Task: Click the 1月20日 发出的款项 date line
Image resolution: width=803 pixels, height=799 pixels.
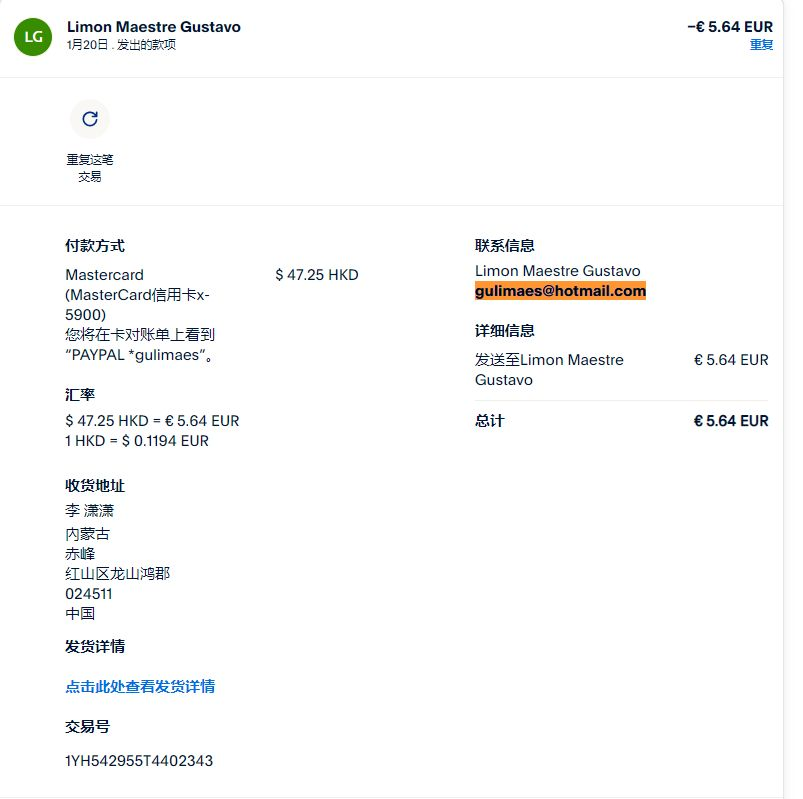Action: [x=121, y=45]
